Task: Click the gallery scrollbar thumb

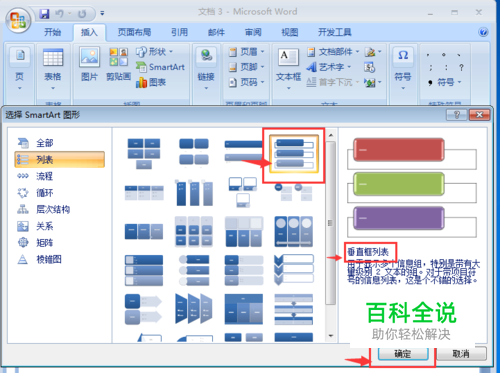Action: click(331, 223)
